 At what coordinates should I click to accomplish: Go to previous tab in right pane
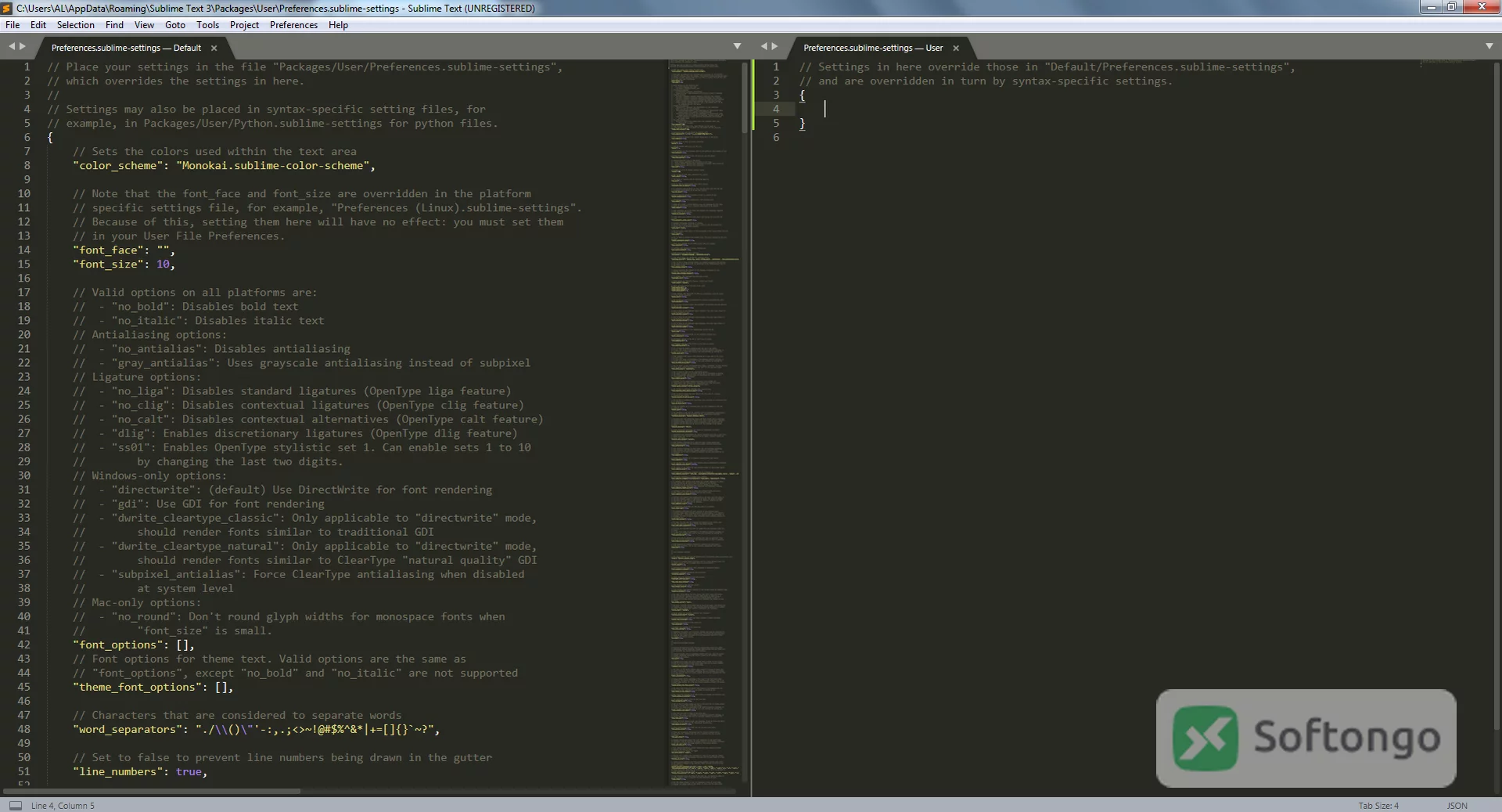[x=764, y=47]
